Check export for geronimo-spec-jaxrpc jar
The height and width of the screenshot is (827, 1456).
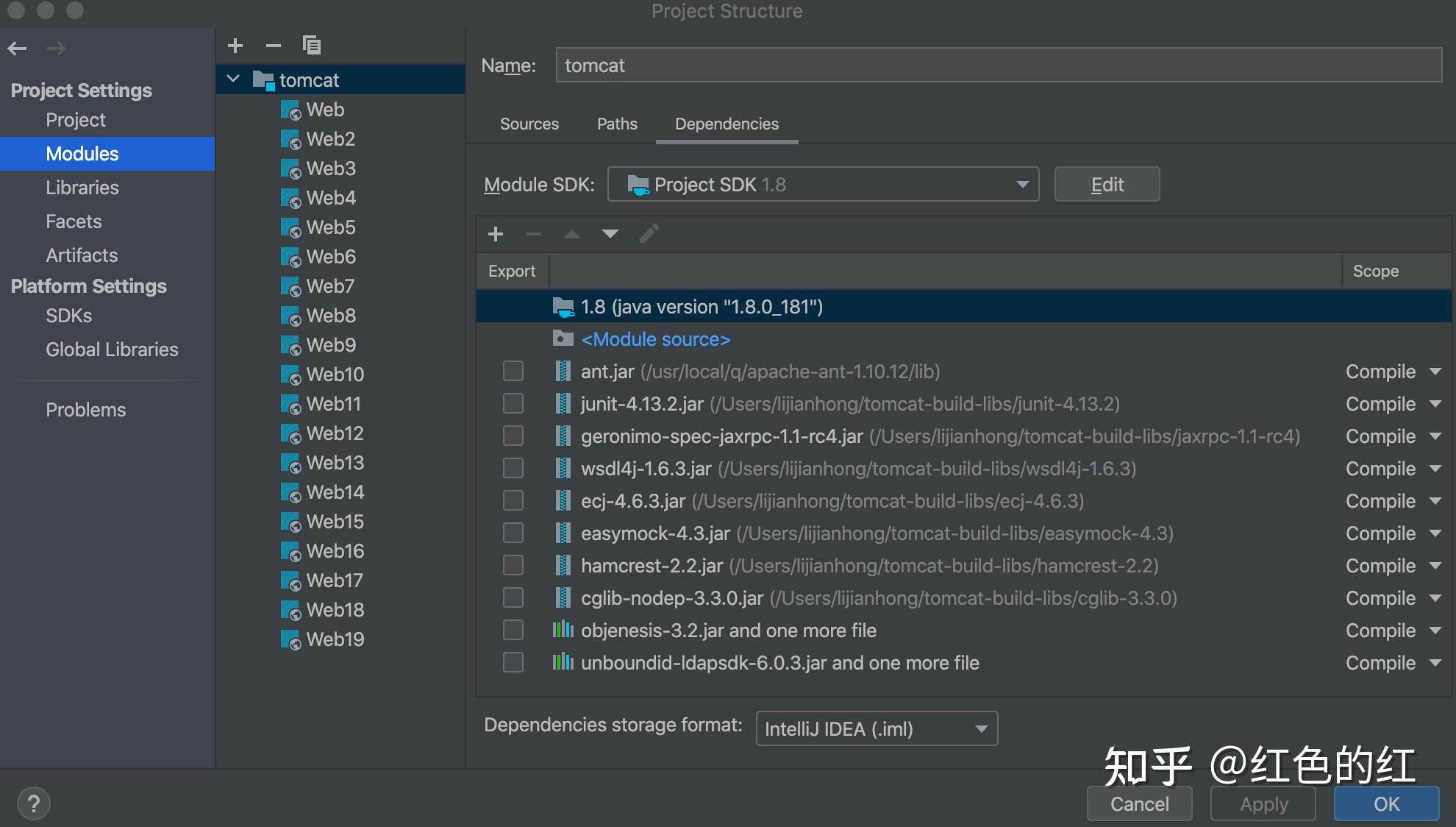coord(513,436)
